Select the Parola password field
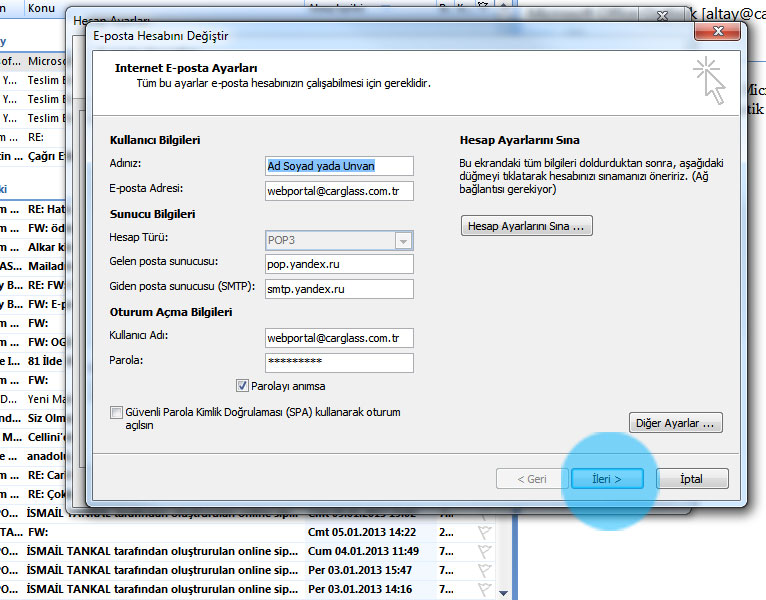The width and height of the screenshot is (766, 600). 339,363
